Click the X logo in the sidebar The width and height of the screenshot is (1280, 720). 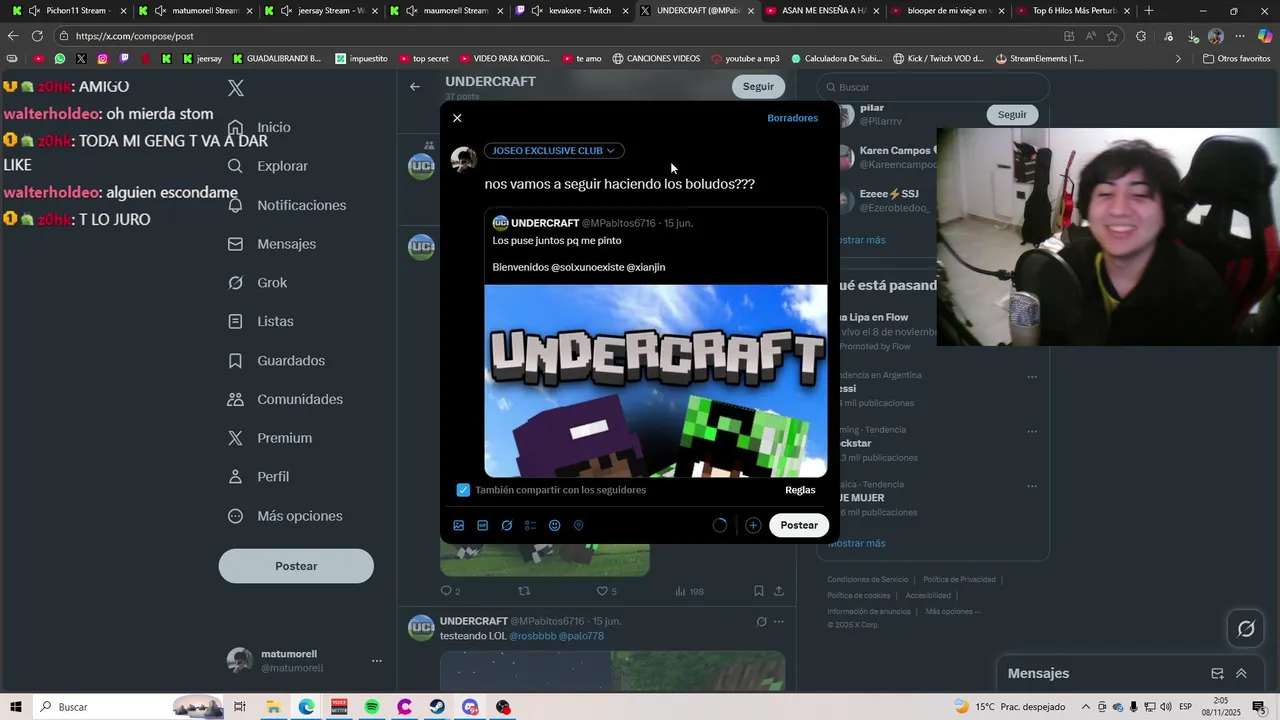[236, 88]
